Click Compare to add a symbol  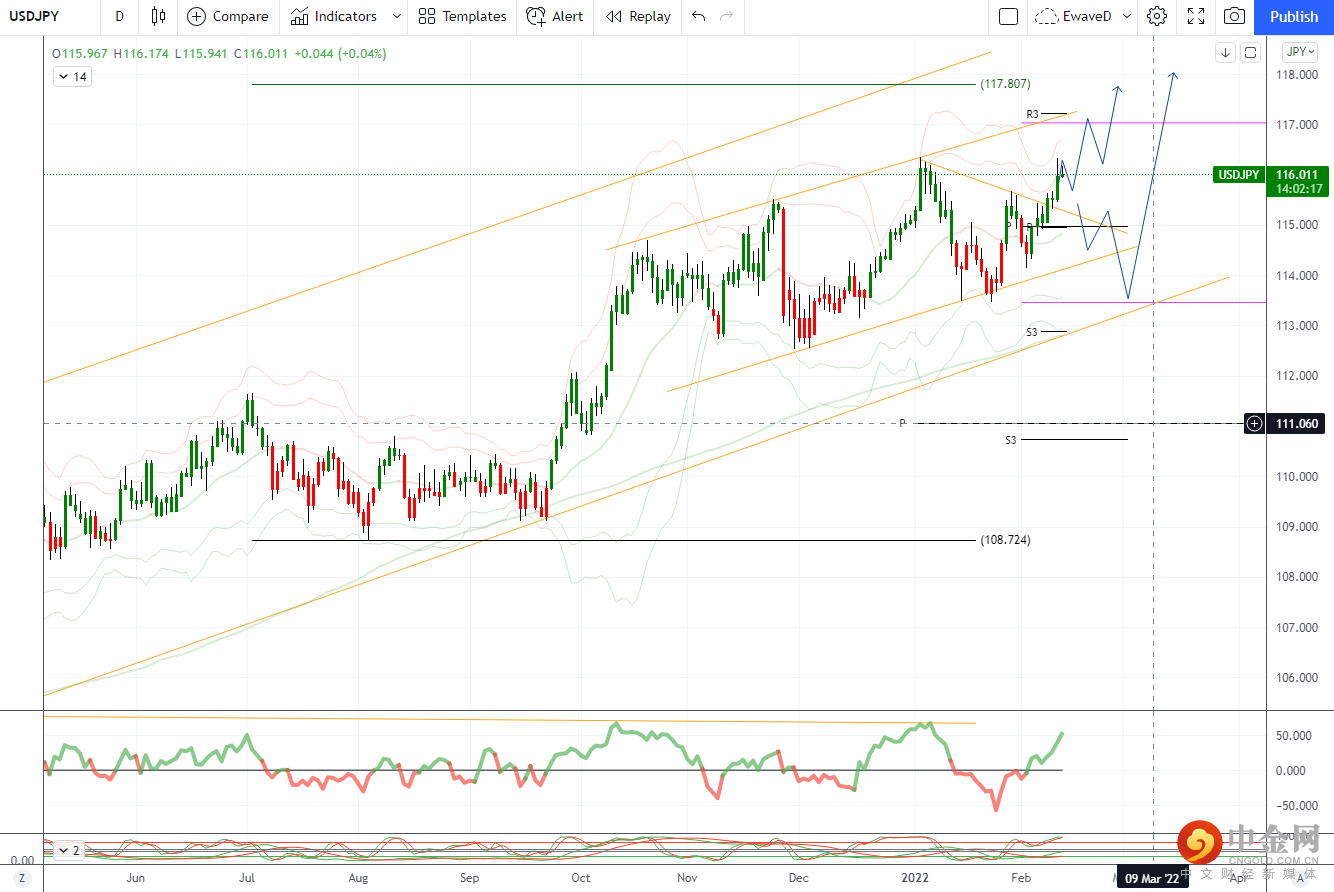coord(228,16)
